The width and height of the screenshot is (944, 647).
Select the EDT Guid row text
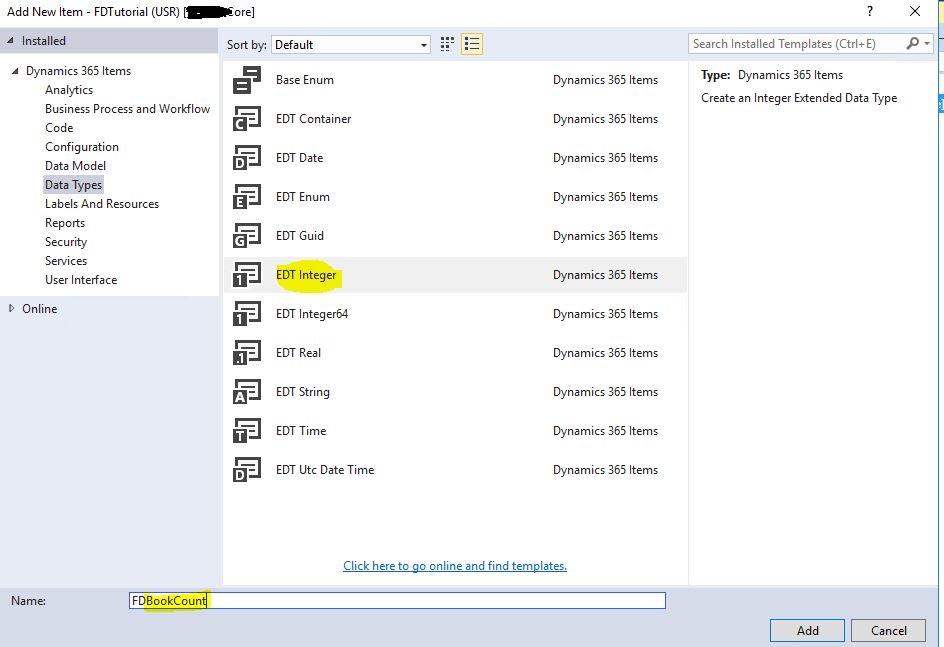tap(300, 236)
